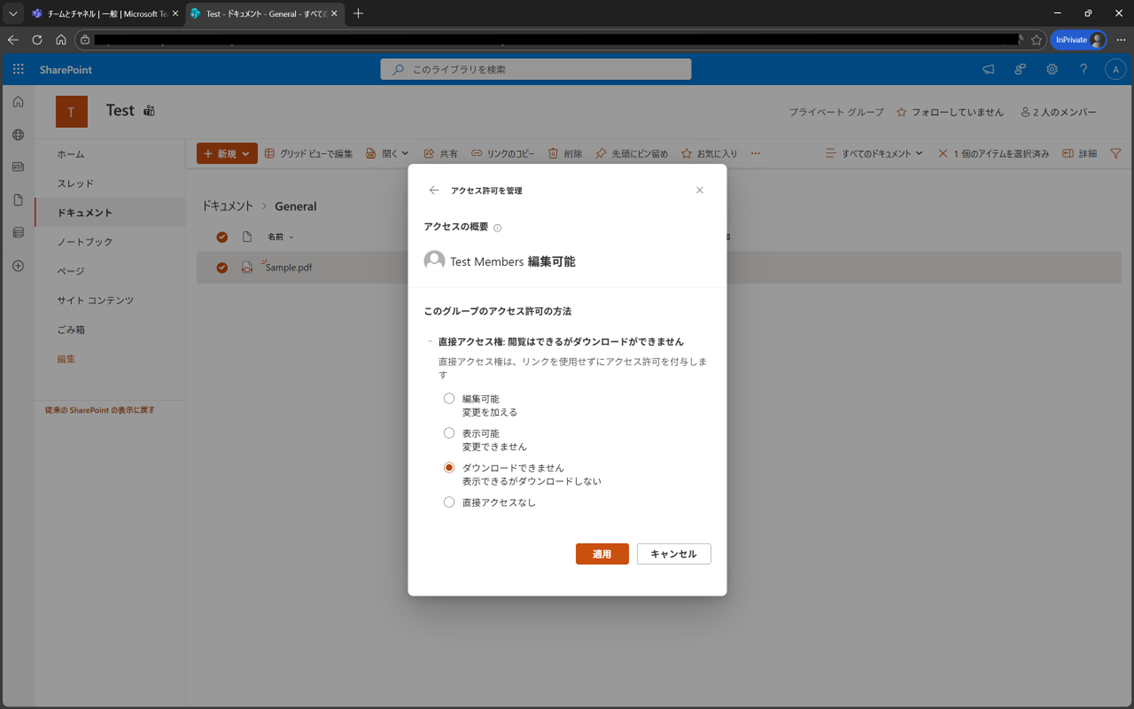
Task: Open the settings gear in SharePoint header
Action: click(x=1052, y=69)
